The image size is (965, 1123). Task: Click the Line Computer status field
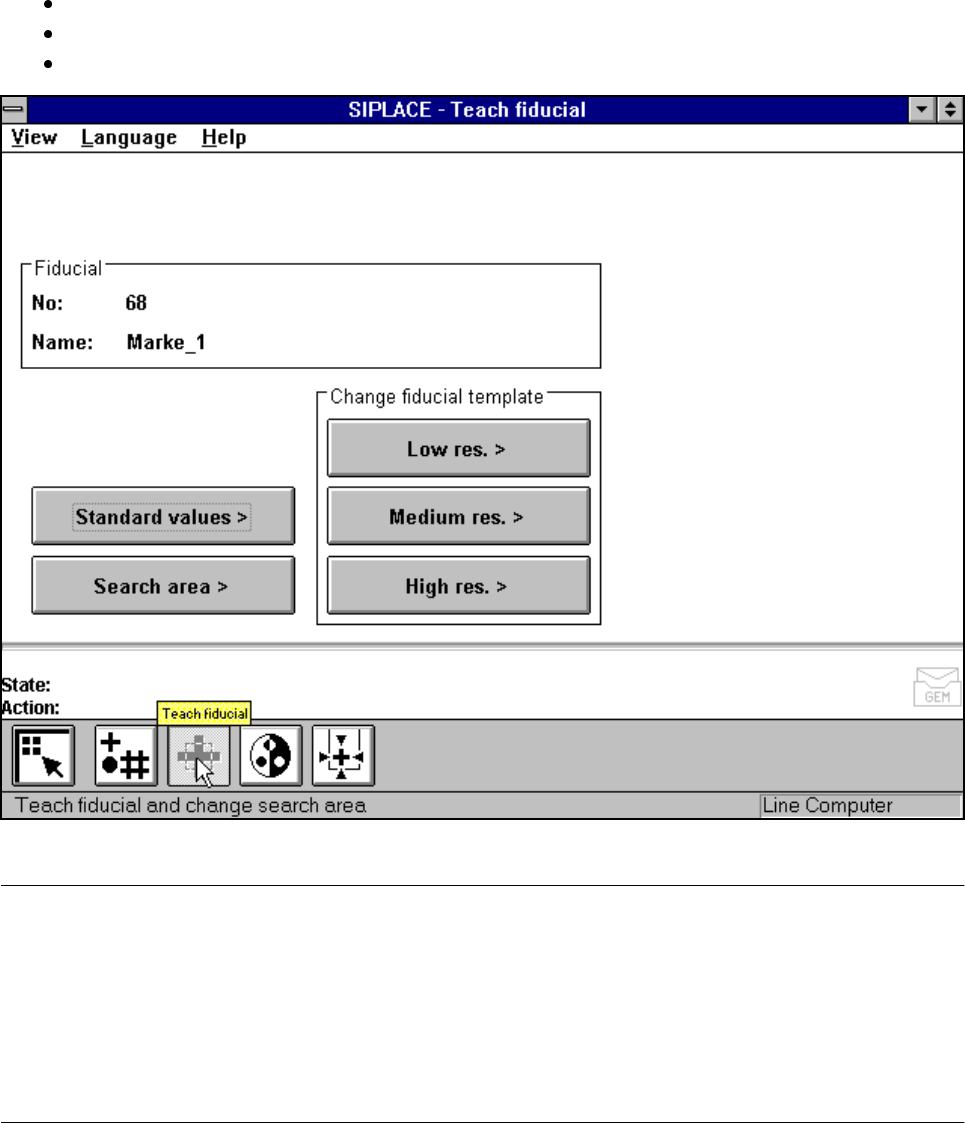coord(860,806)
